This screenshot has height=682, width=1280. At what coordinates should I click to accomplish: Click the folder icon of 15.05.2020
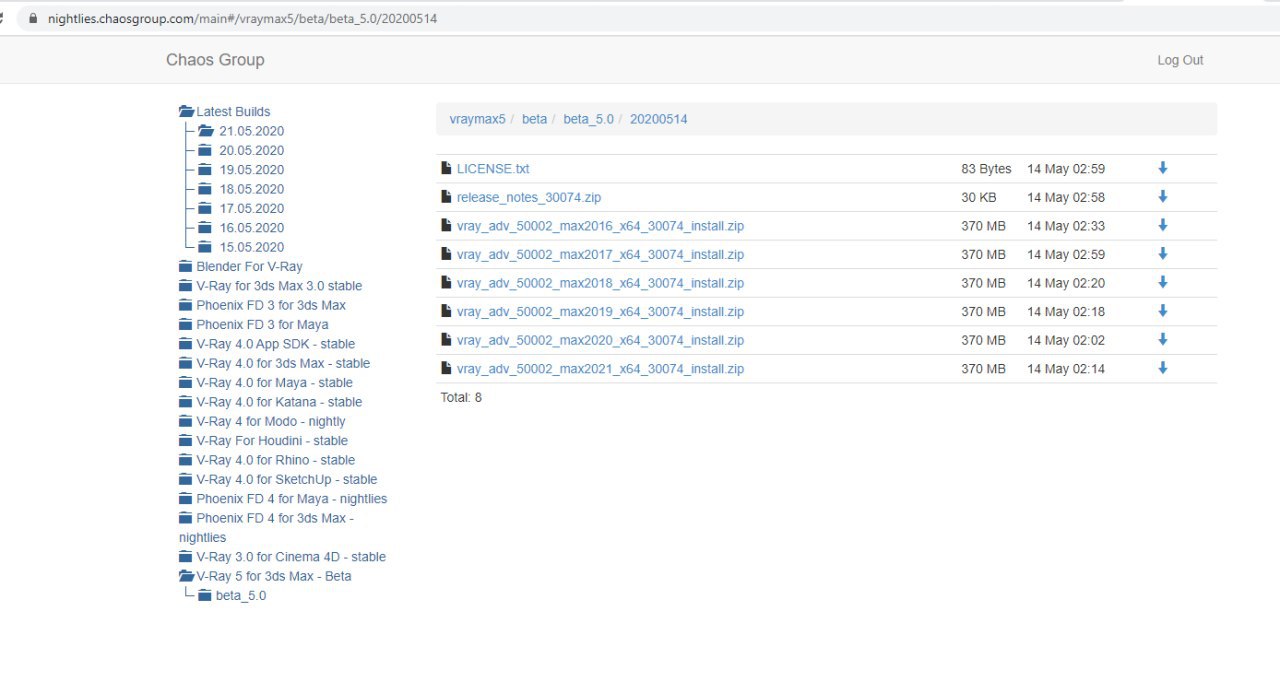point(203,247)
